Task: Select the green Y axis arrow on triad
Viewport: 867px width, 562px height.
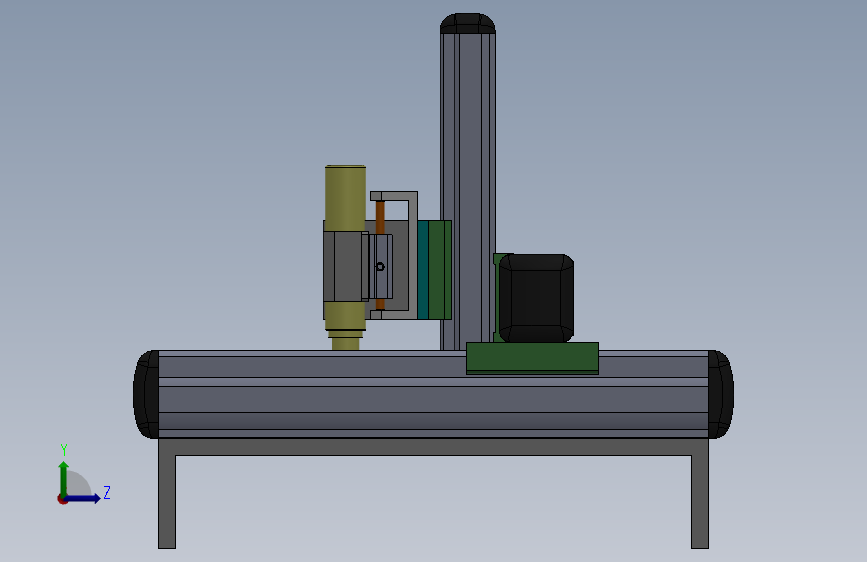Action: tap(64, 478)
